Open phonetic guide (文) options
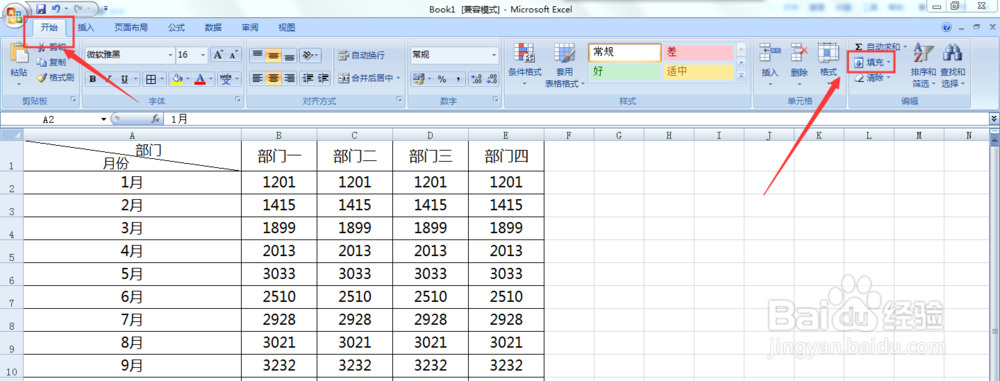 tap(226, 79)
